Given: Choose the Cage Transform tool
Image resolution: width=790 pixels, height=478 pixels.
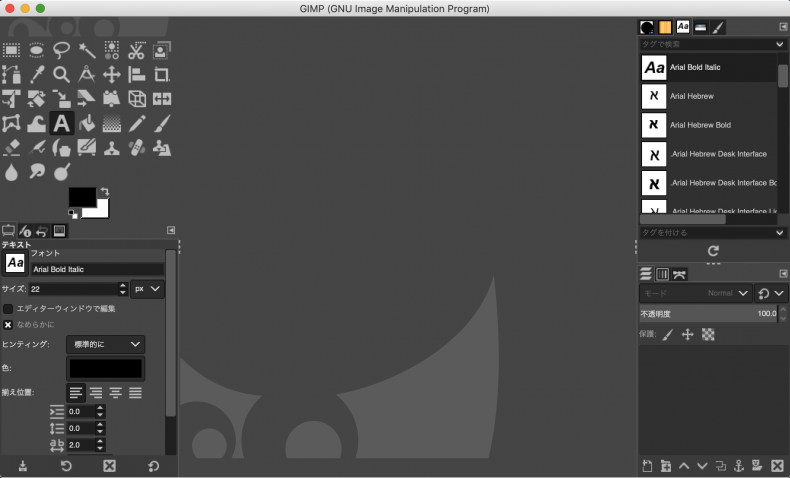Looking at the screenshot, I should 11,123.
